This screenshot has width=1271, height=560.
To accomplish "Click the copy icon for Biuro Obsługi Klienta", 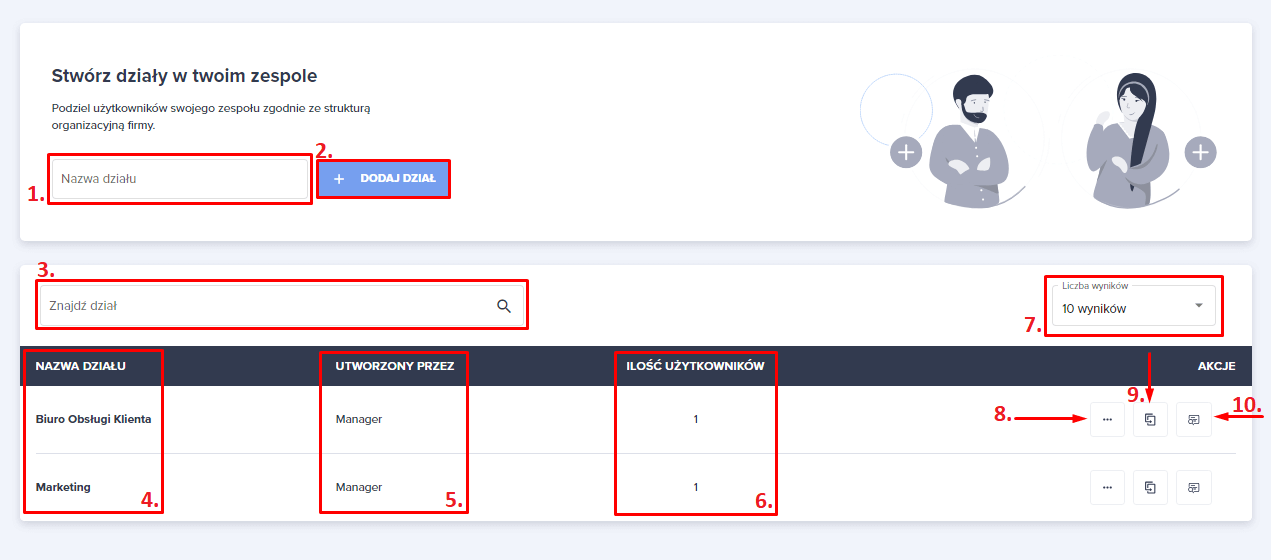I will point(1150,420).
